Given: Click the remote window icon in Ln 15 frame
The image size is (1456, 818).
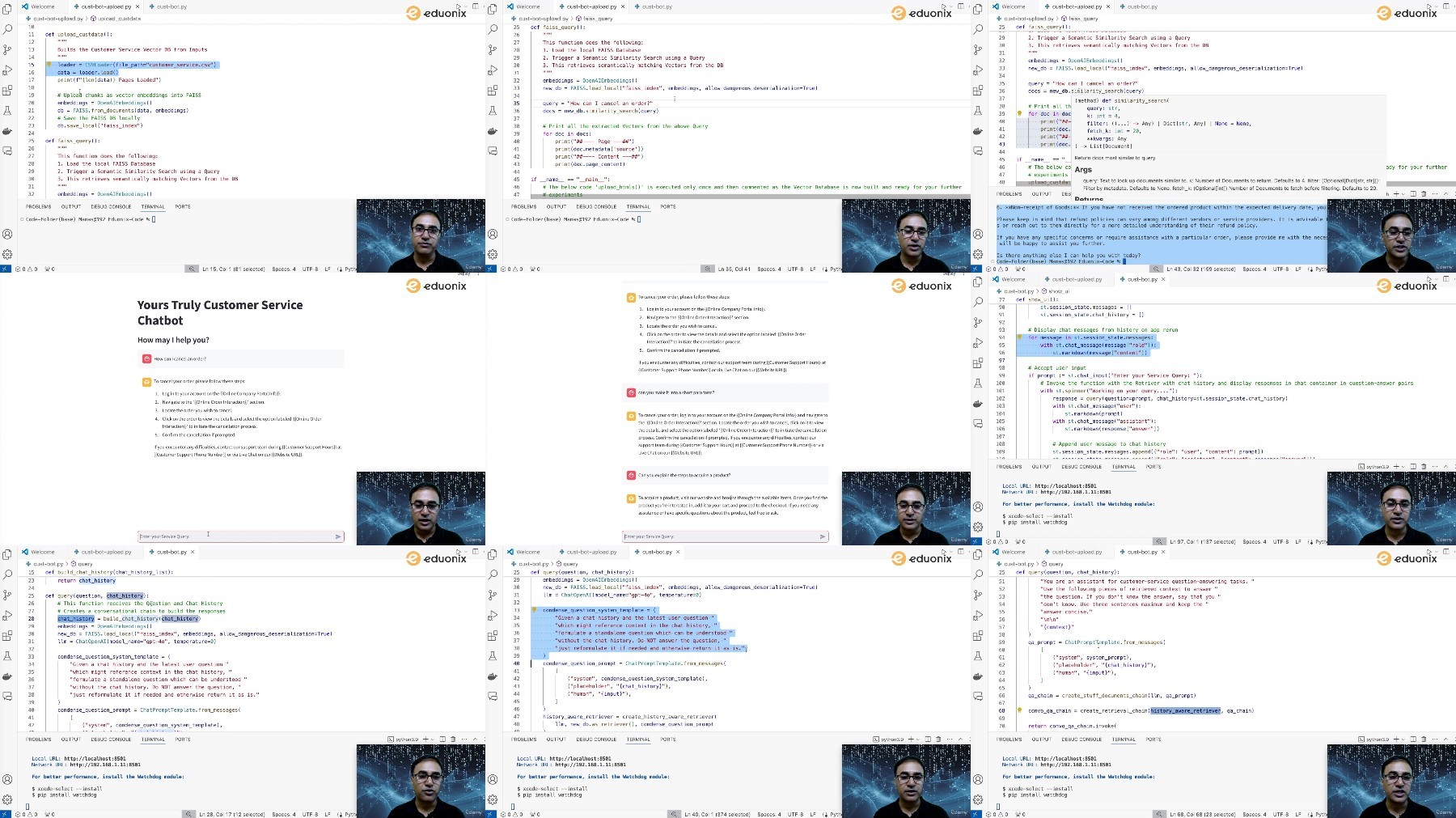Looking at the screenshot, I should 5,269.
